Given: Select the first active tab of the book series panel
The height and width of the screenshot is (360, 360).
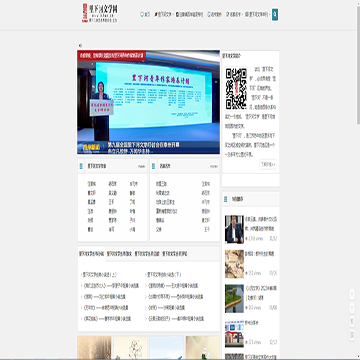Looking at the screenshot, I should pyautogui.click(x=91, y=254).
